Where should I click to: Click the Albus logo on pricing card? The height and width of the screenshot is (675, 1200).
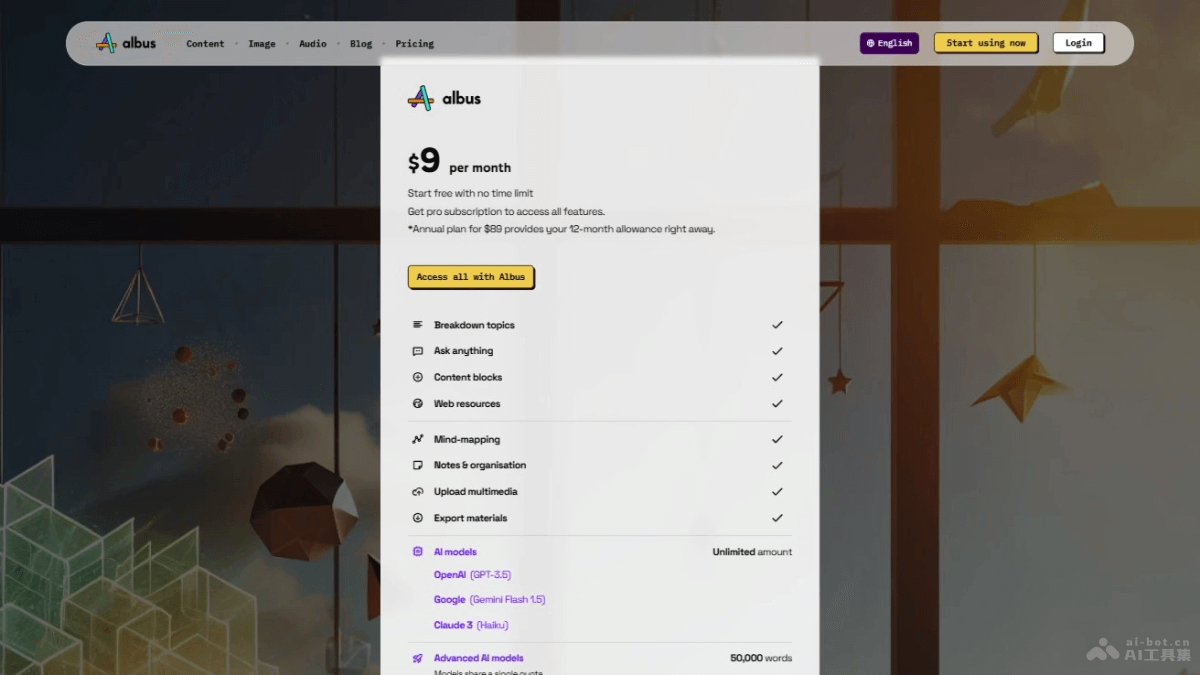[445, 98]
